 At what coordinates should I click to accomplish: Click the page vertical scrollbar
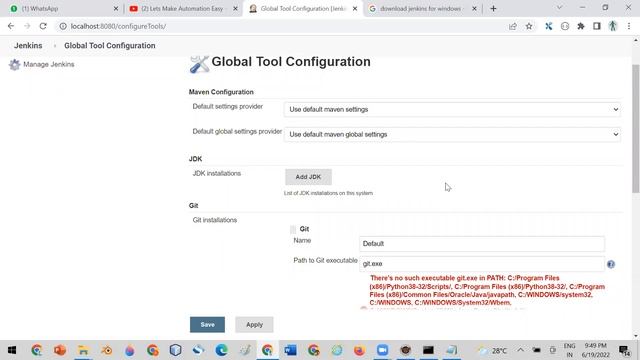point(636,129)
